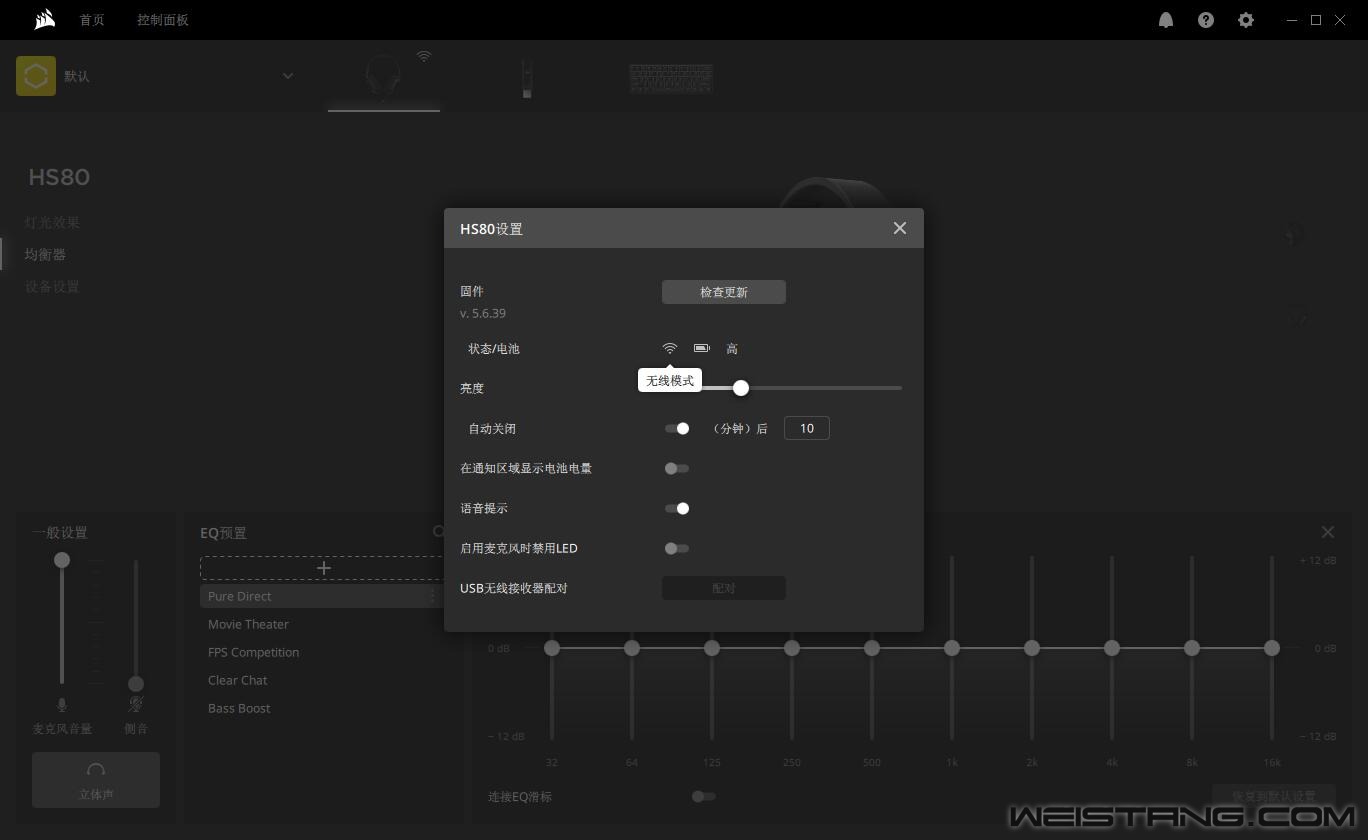Click the 125 Hz EQ band handle

(x=712, y=648)
